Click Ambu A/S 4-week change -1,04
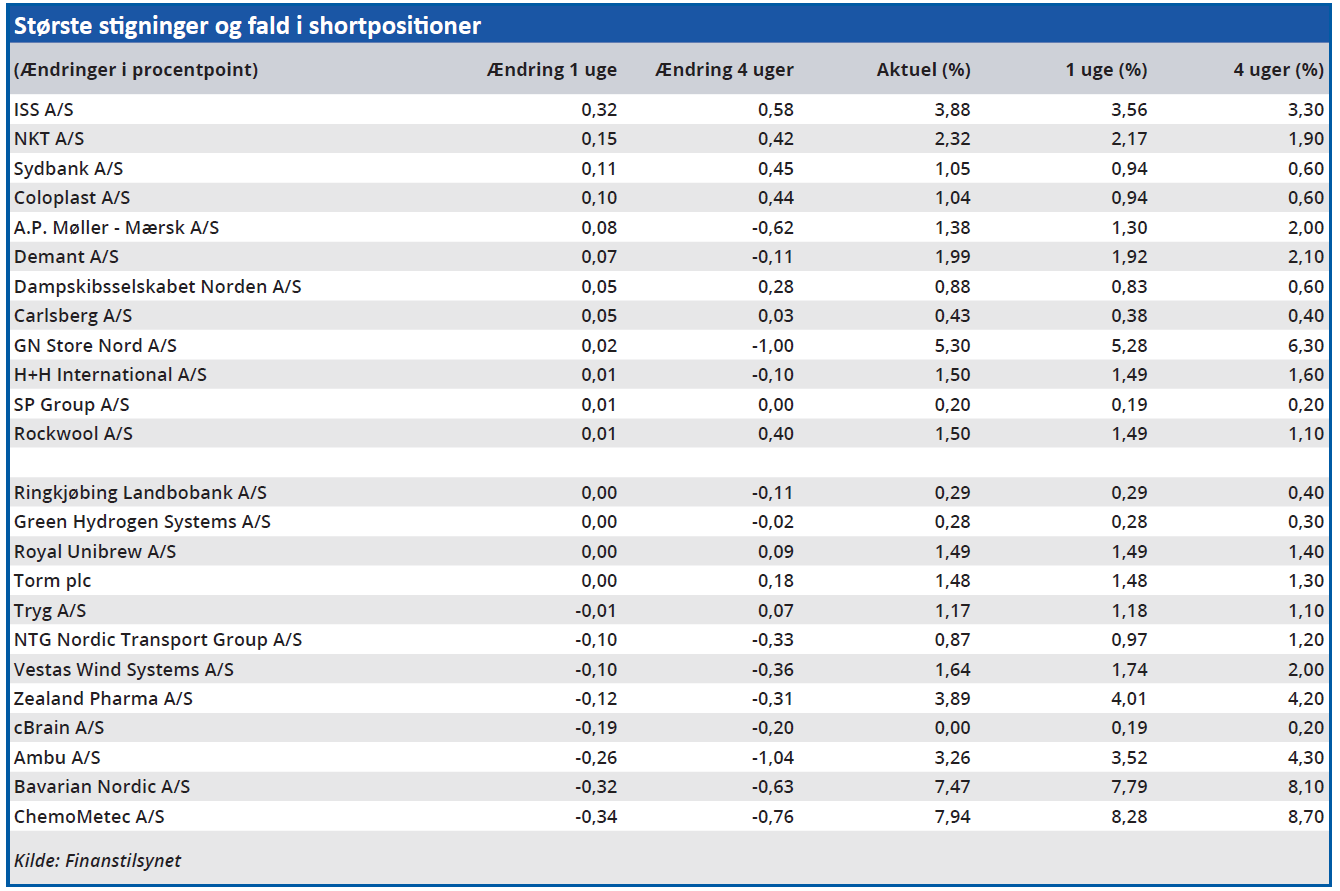This screenshot has width=1340, height=891. 773,758
